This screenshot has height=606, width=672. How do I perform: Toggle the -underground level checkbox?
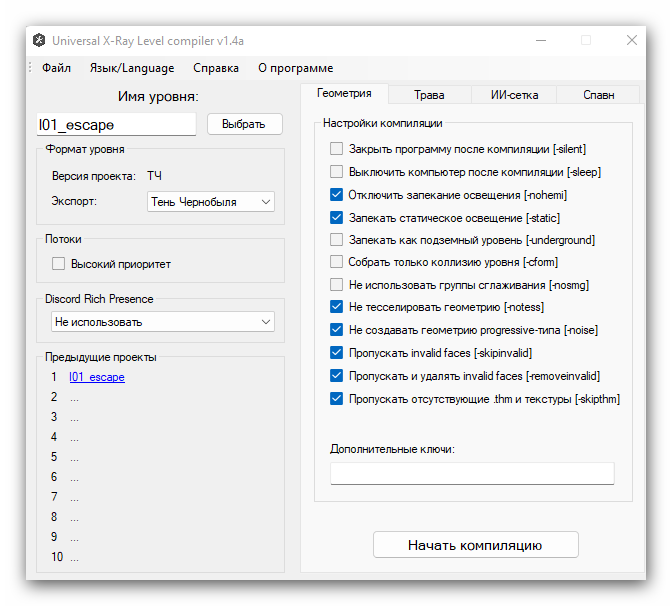pyautogui.click(x=337, y=240)
